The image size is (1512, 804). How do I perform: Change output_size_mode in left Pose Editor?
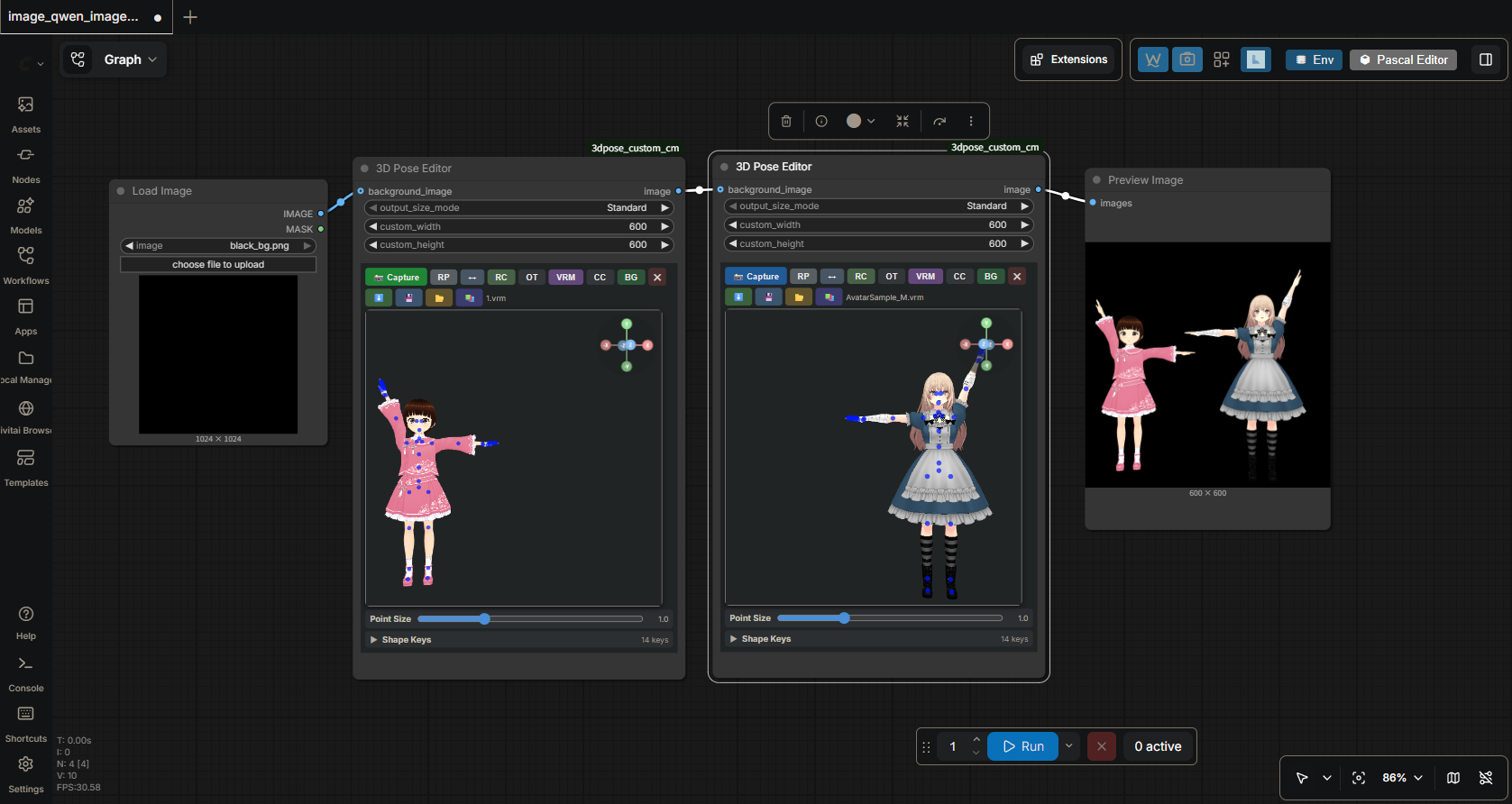[x=518, y=208]
